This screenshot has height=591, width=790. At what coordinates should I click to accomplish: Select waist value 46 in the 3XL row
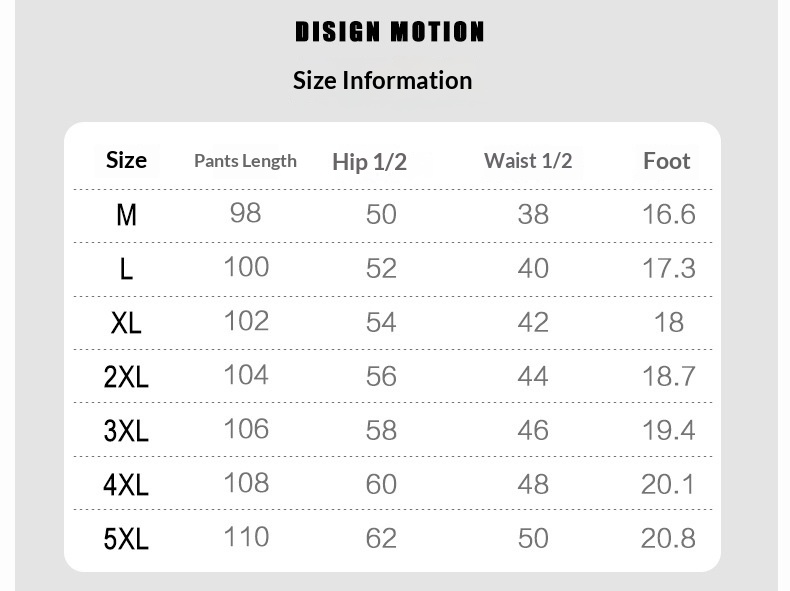point(533,430)
